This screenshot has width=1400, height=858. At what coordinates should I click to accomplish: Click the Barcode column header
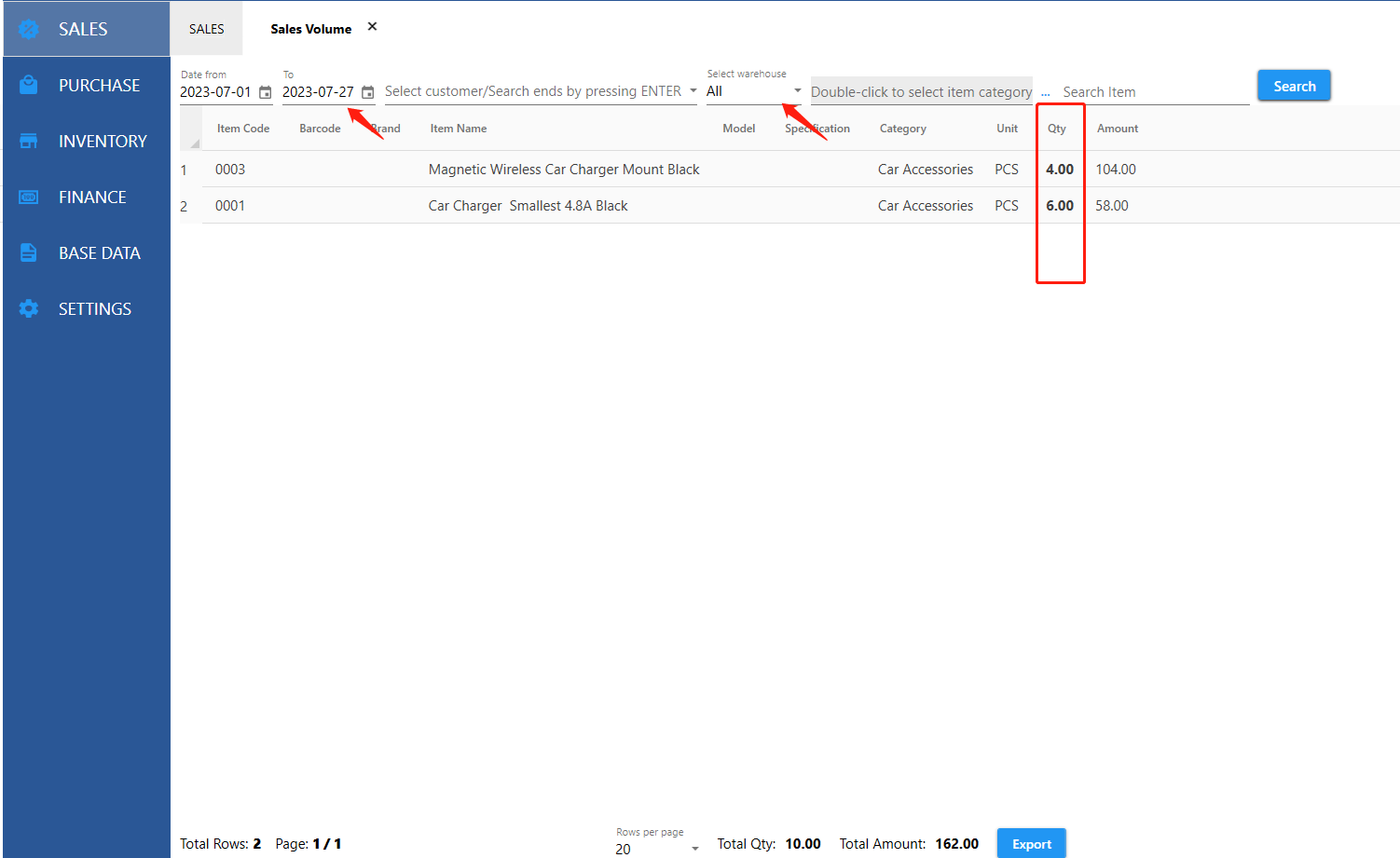(320, 129)
